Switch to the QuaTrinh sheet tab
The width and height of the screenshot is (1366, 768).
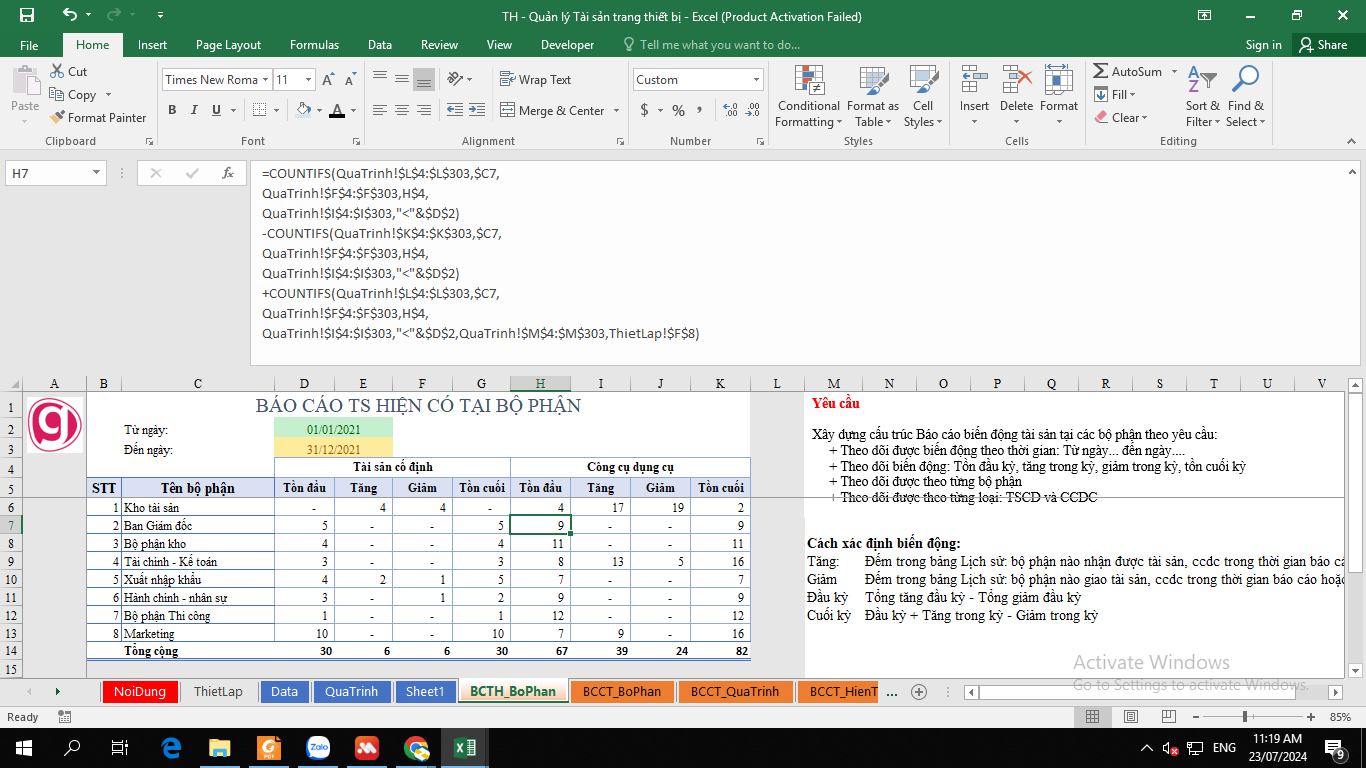pyautogui.click(x=352, y=692)
